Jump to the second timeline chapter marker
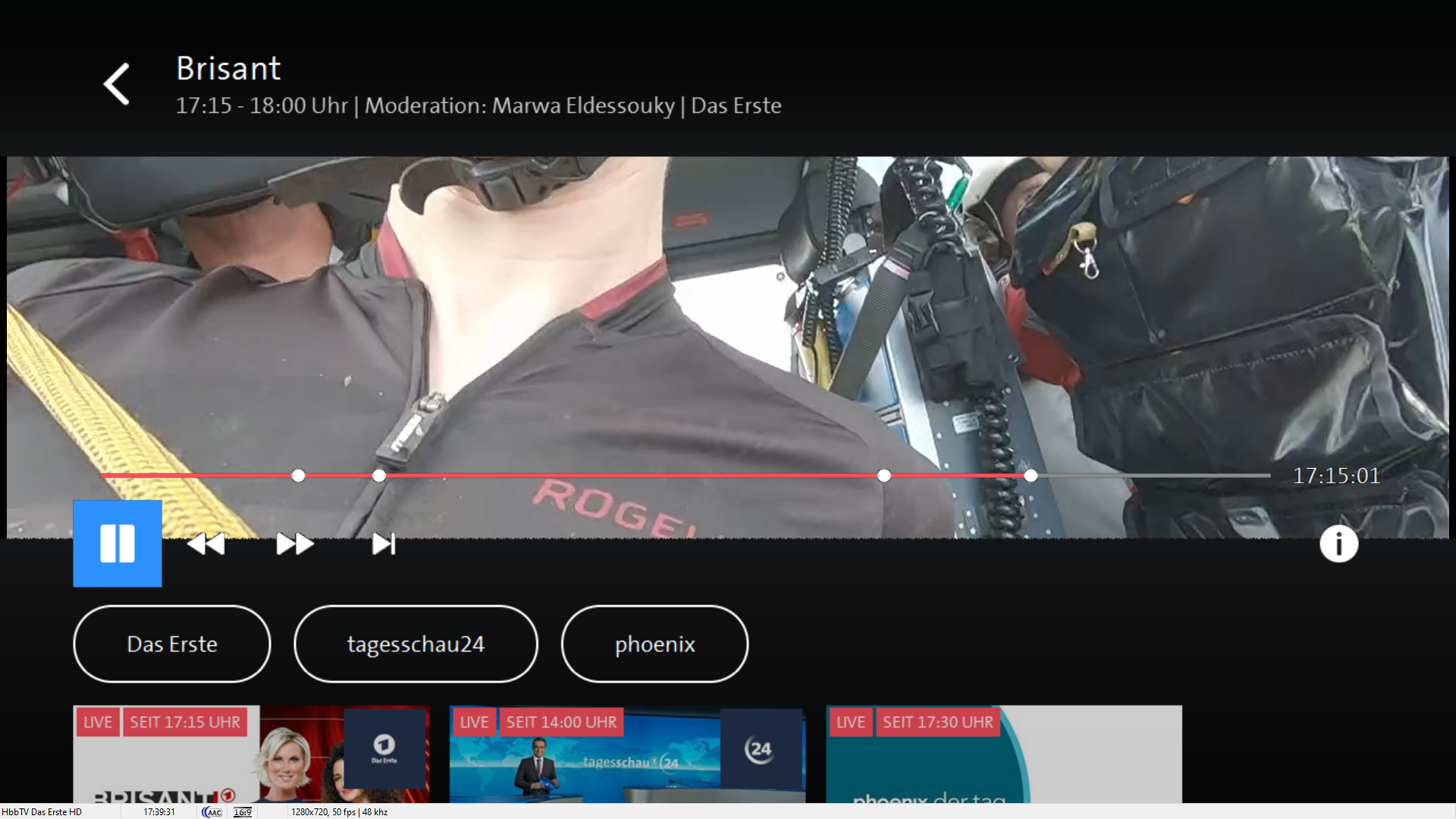Image resolution: width=1456 pixels, height=819 pixels. 379,475
